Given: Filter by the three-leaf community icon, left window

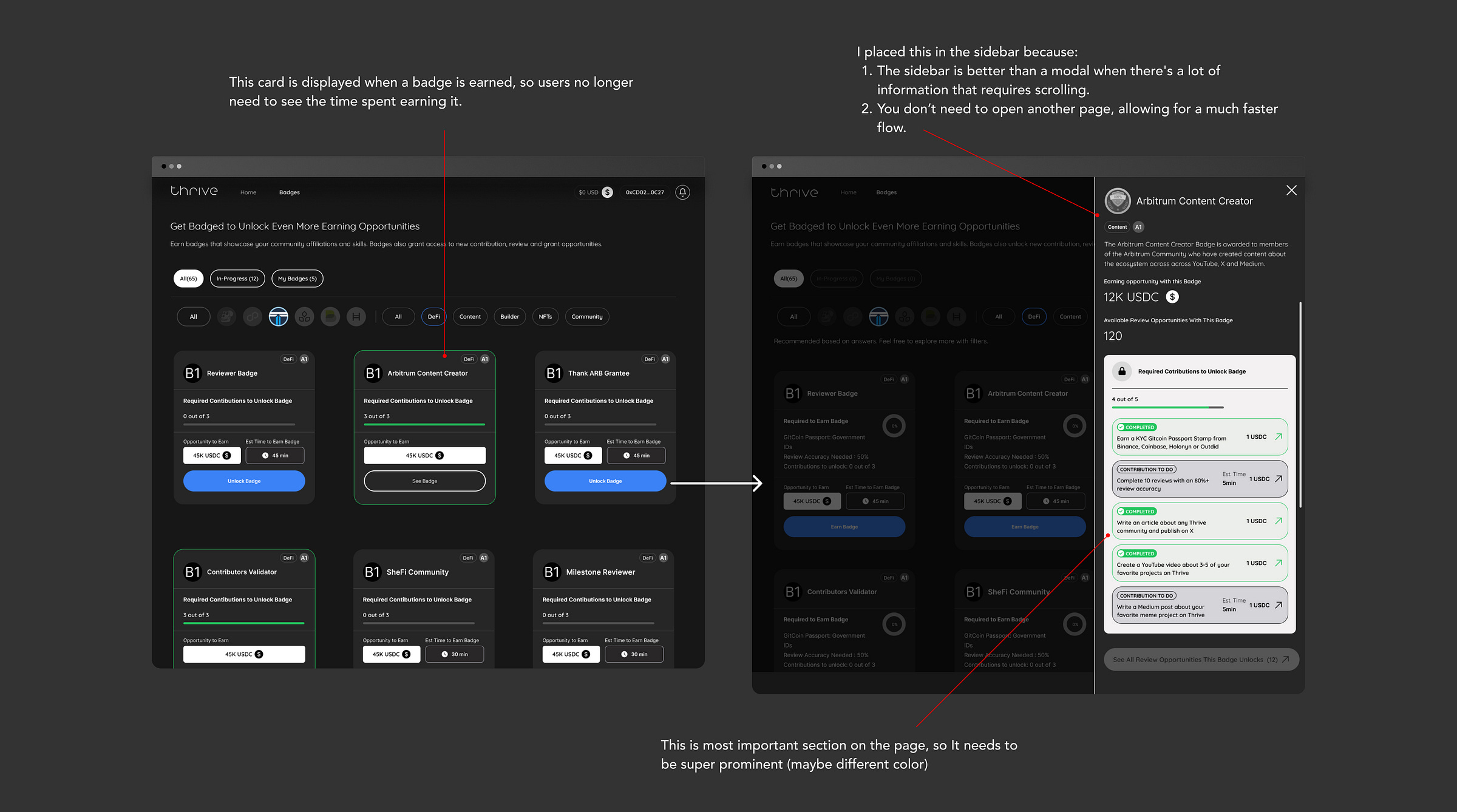Looking at the screenshot, I should [x=304, y=317].
